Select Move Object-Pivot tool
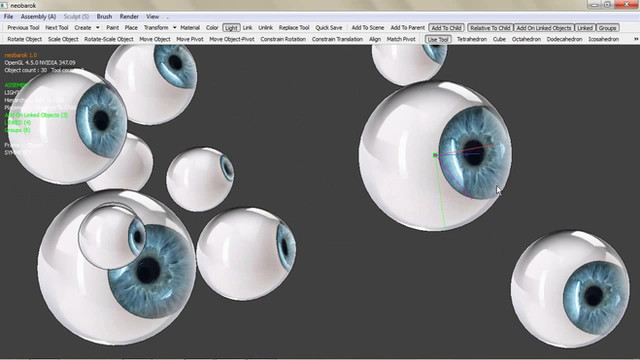Image resolution: width=640 pixels, height=360 pixels. 231,39
